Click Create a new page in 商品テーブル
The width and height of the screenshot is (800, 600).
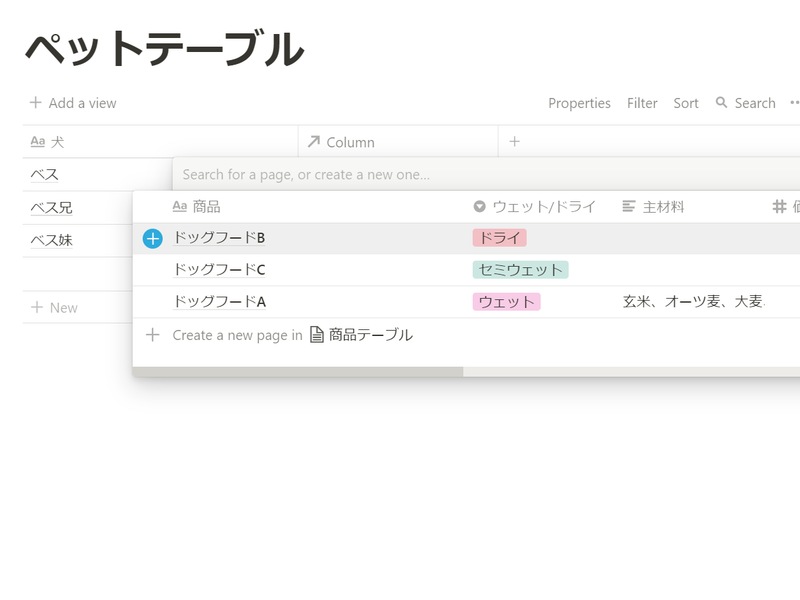click(x=280, y=335)
